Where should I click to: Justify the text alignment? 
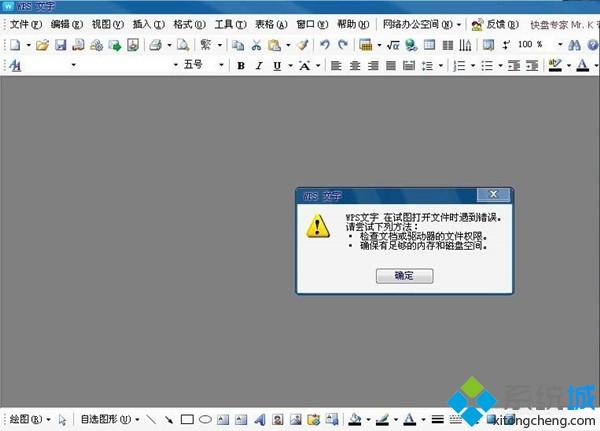point(391,66)
